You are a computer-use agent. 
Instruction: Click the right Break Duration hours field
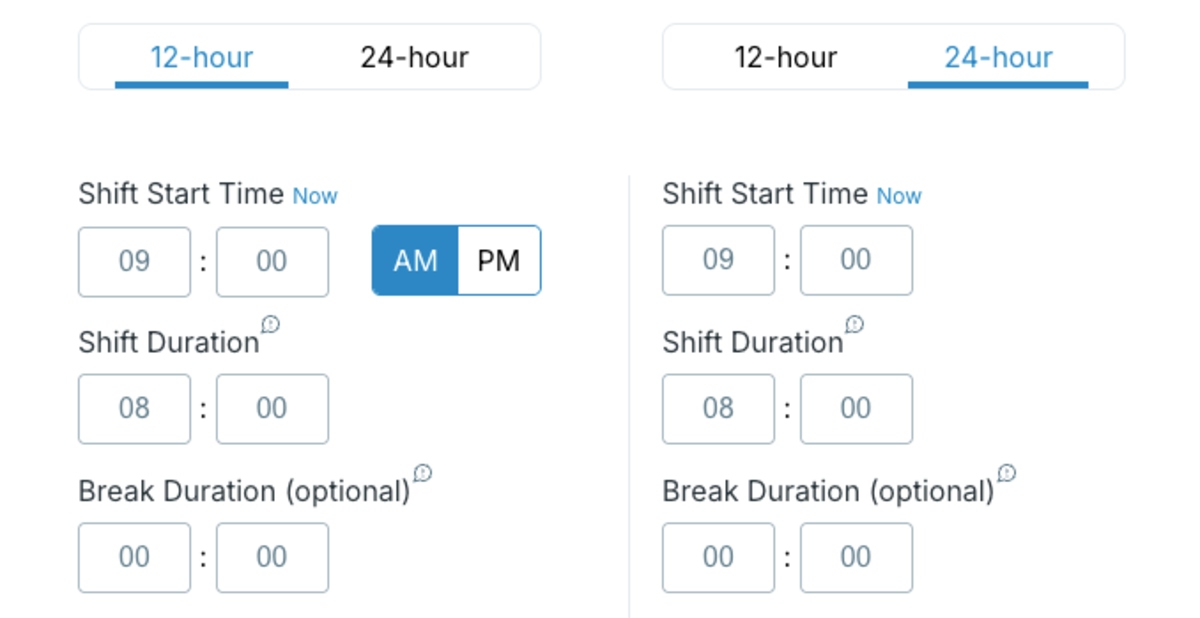click(718, 557)
